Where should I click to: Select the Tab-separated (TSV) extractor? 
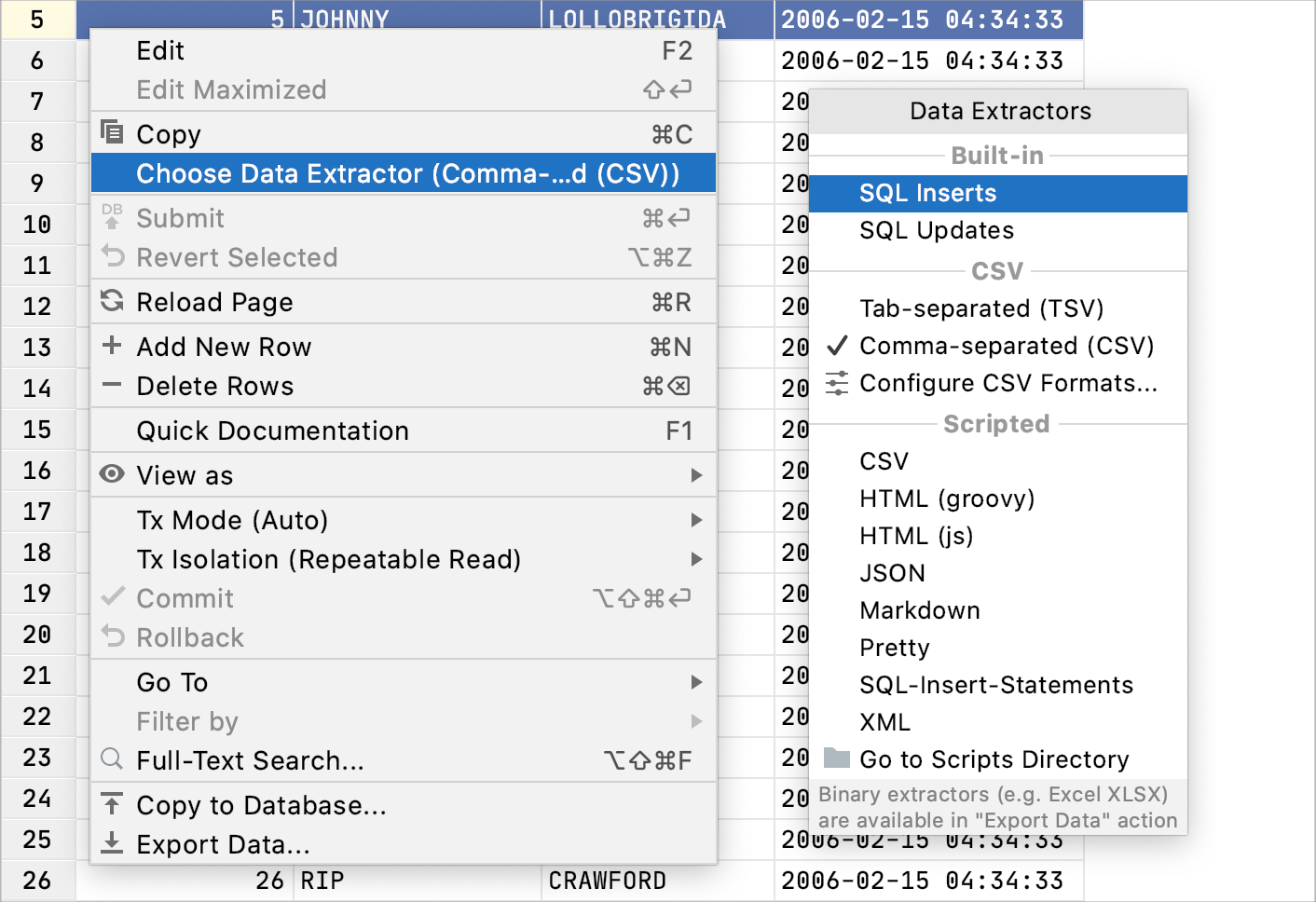(x=981, y=308)
